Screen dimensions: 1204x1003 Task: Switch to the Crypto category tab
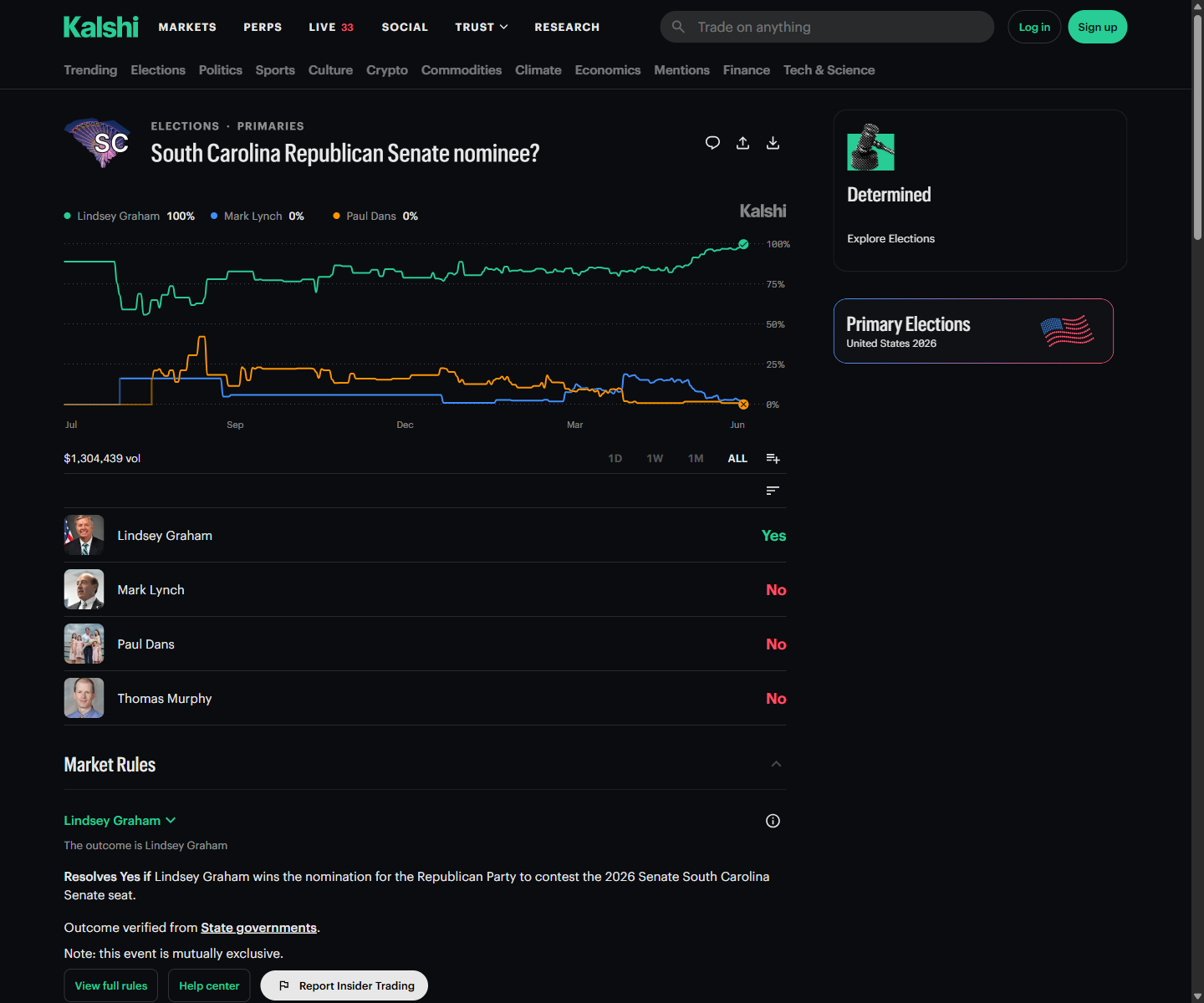pyautogui.click(x=387, y=70)
